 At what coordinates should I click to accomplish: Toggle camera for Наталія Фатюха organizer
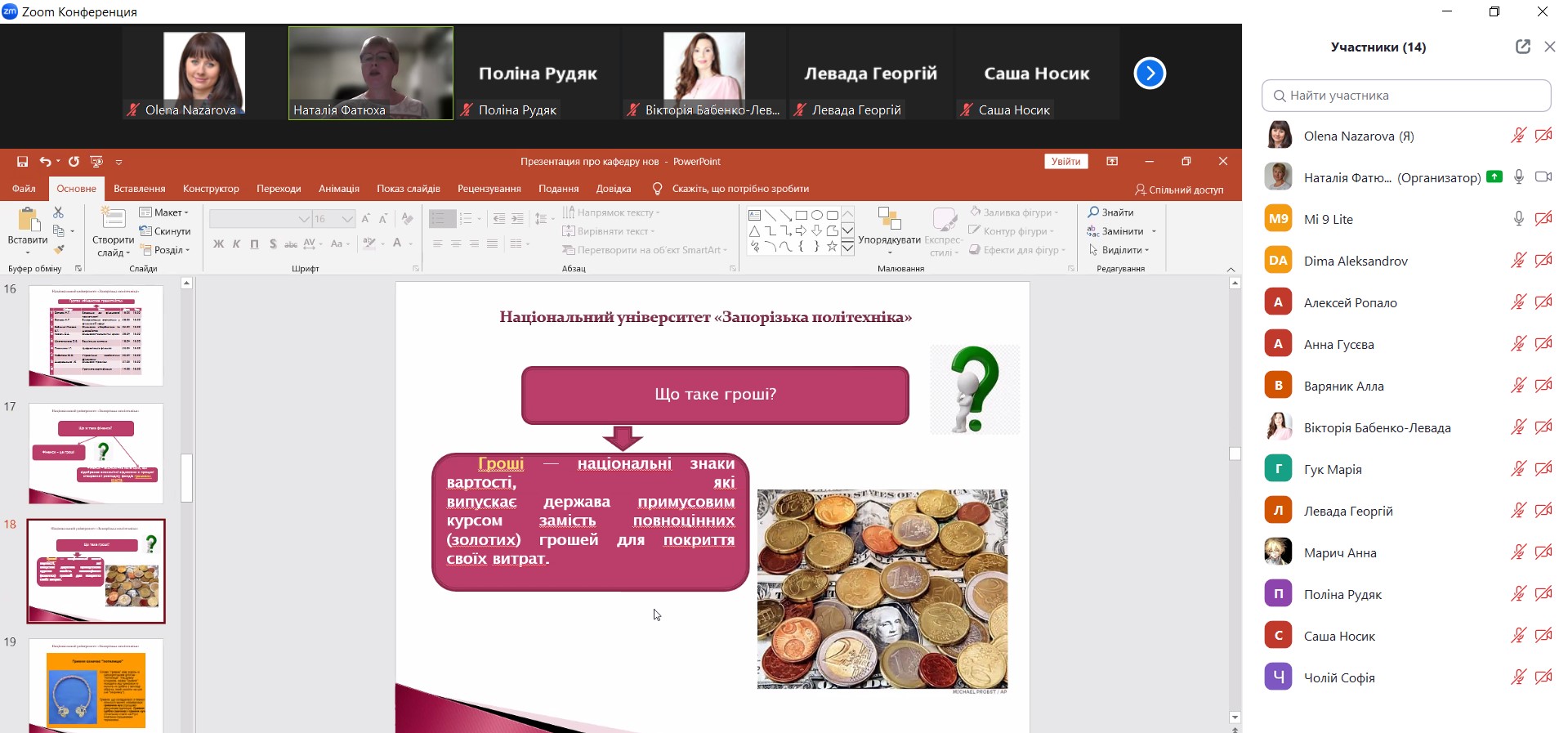click(1543, 177)
